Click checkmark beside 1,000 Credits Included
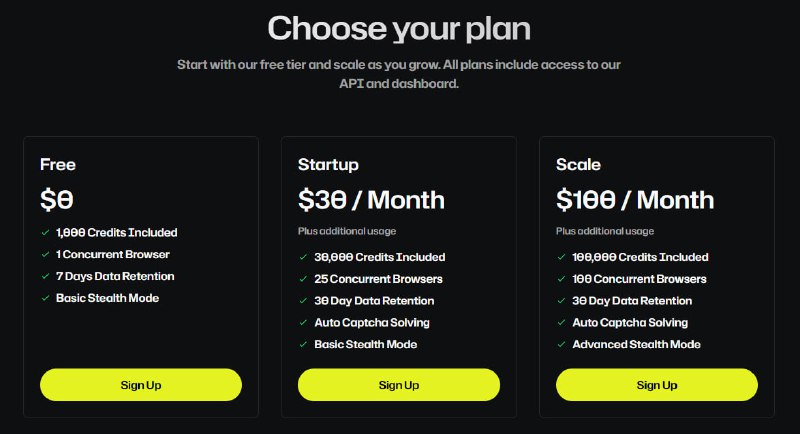The image size is (800, 434). click(x=45, y=232)
